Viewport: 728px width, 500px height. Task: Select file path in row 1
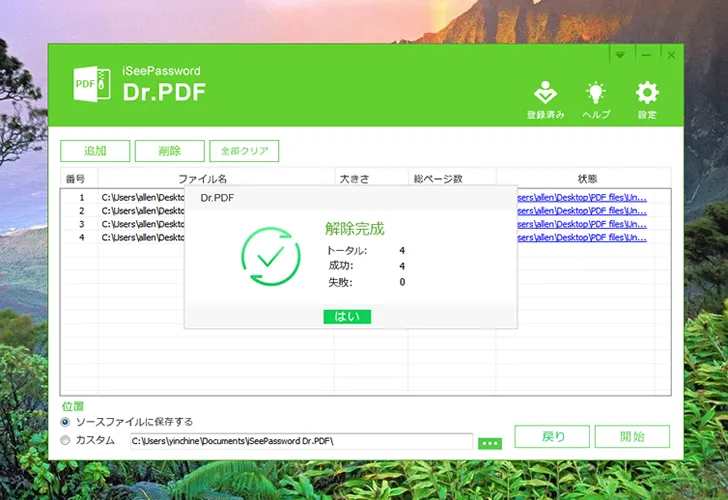(143, 197)
